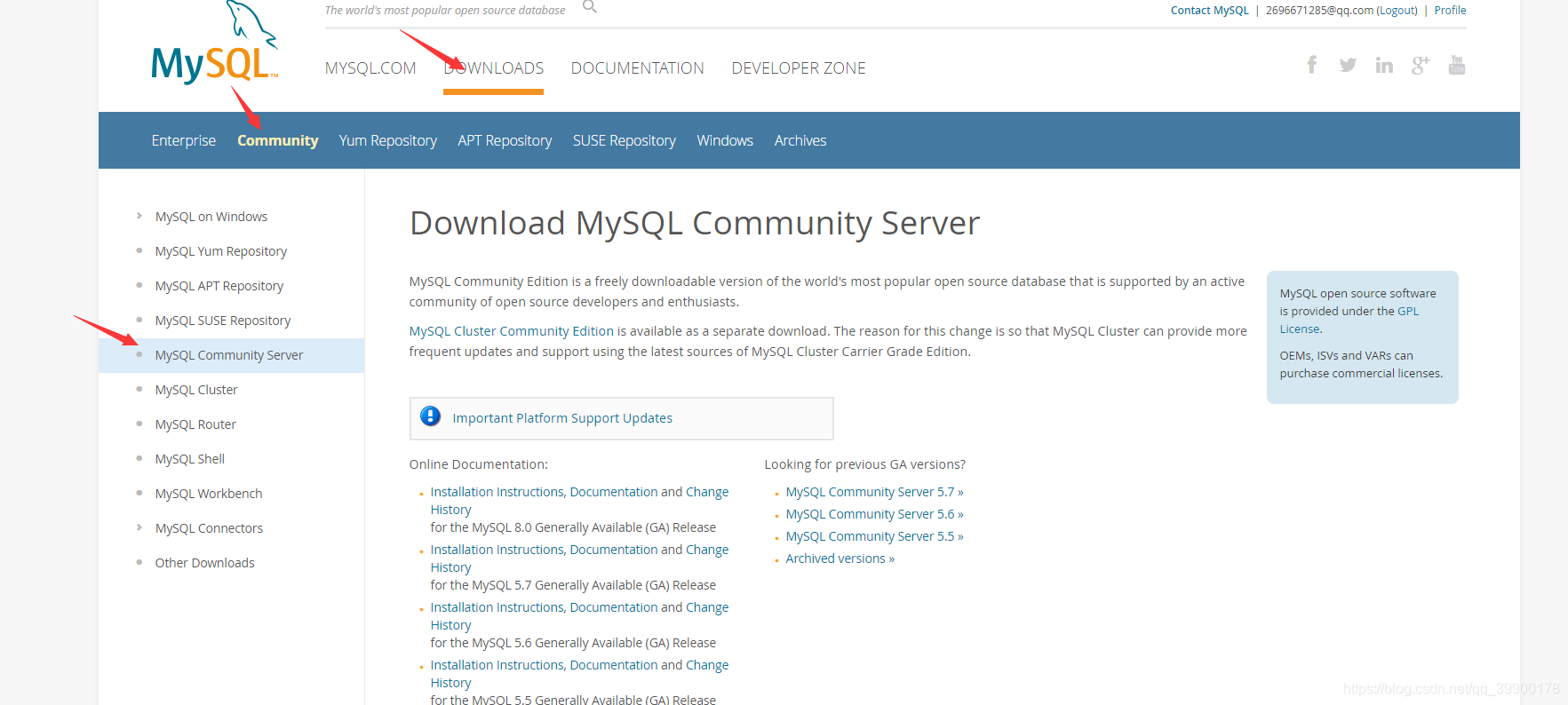Open MySQL LinkedIn icon
Screen dimensions: 1568x705
(x=1384, y=65)
